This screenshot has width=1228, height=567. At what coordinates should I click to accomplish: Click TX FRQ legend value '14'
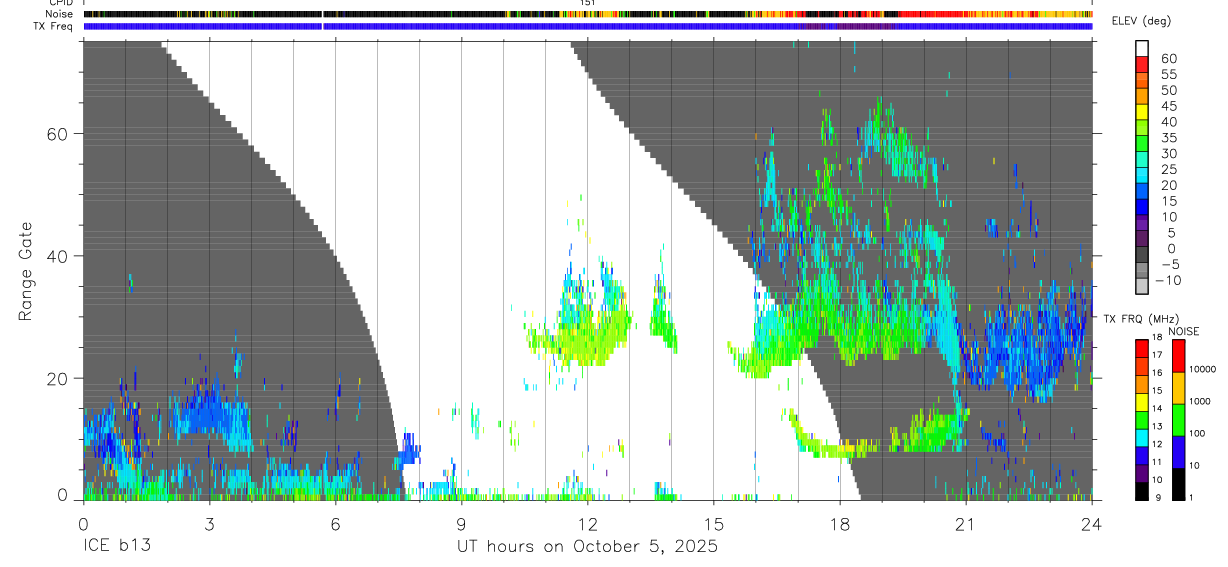tap(1159, 410)
